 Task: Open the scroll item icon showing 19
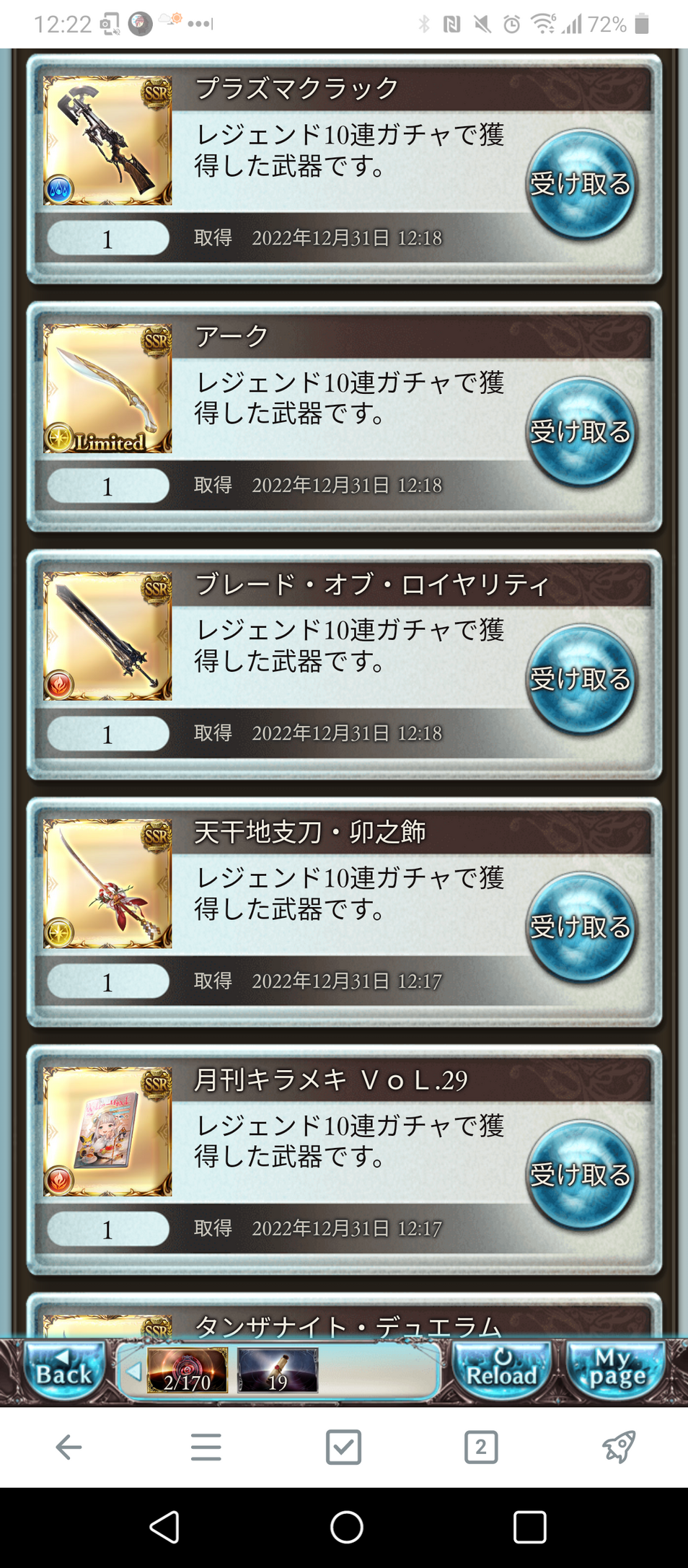(278, 1370)
